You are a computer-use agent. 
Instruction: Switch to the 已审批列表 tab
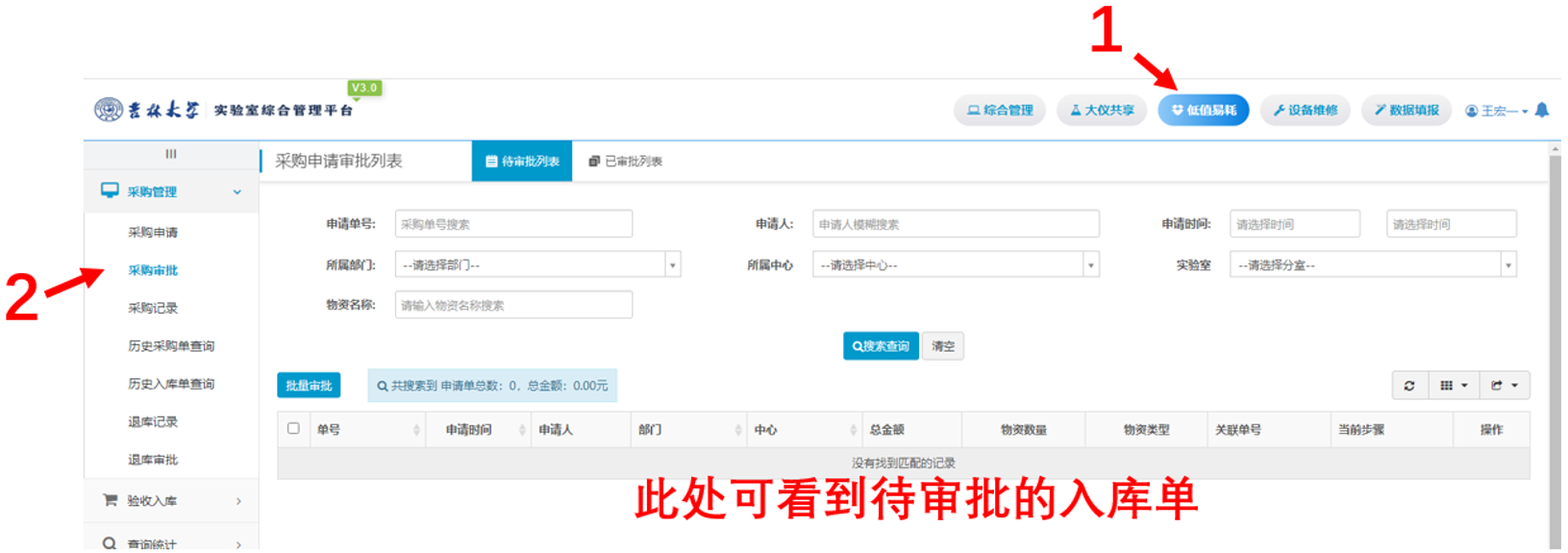tap(626, 162)
